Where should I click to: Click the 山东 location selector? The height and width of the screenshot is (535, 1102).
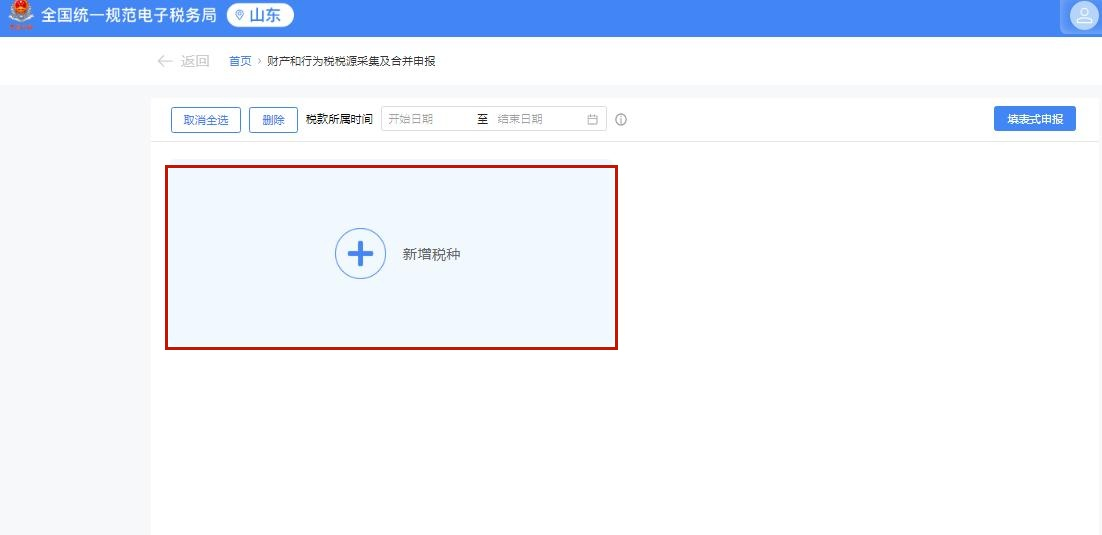[260, 15]
